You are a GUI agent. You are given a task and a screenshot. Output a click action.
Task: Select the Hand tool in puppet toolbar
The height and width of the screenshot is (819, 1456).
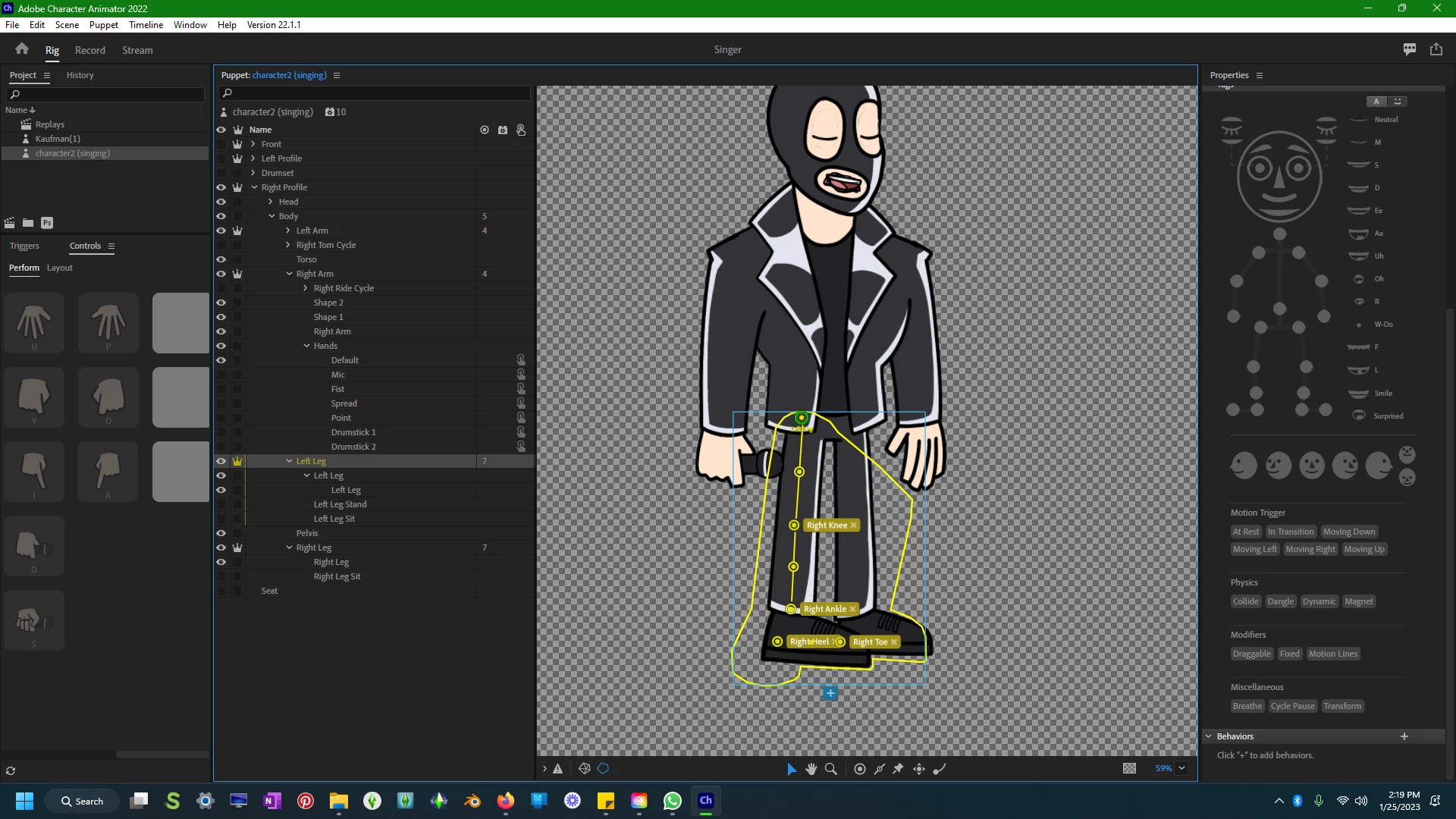coord(811,769)
